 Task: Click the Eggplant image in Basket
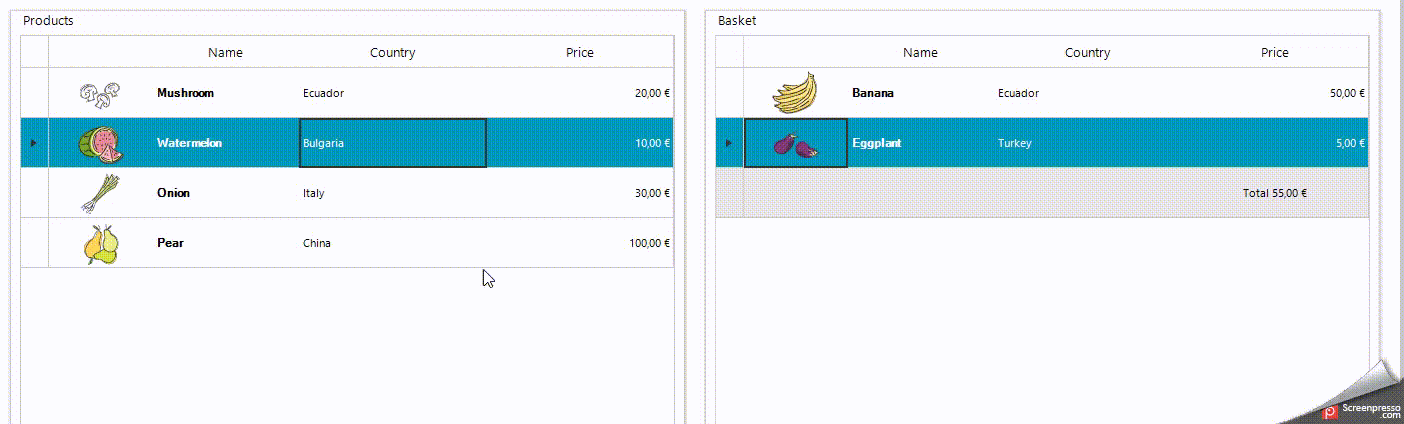click(795, 144)
